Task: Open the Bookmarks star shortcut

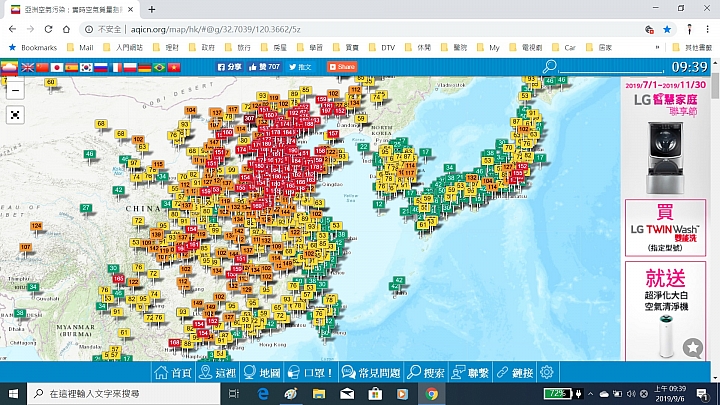Action: pyautogui.click(x=33, y=47)
